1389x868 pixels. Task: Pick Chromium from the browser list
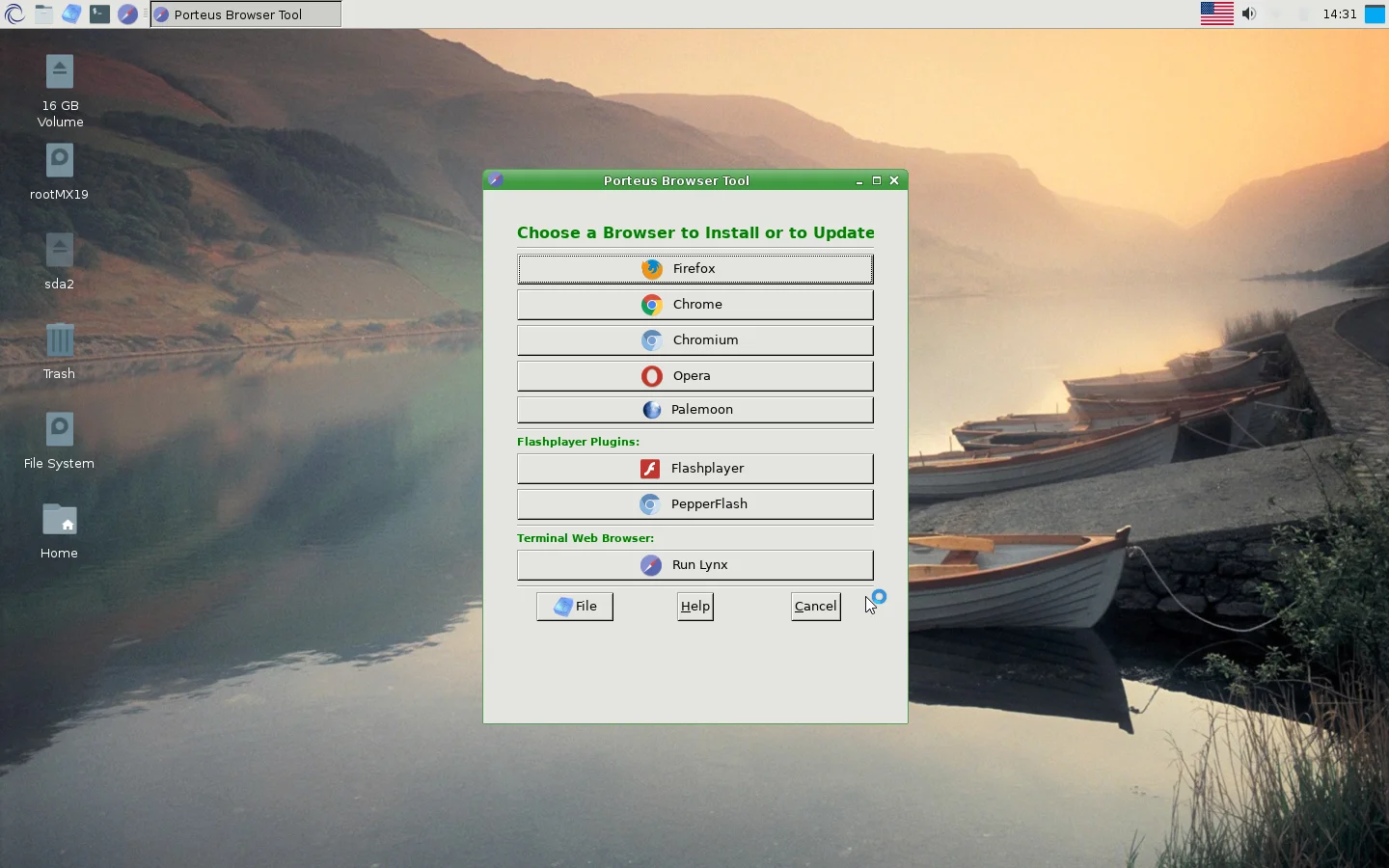pos(694,340)
